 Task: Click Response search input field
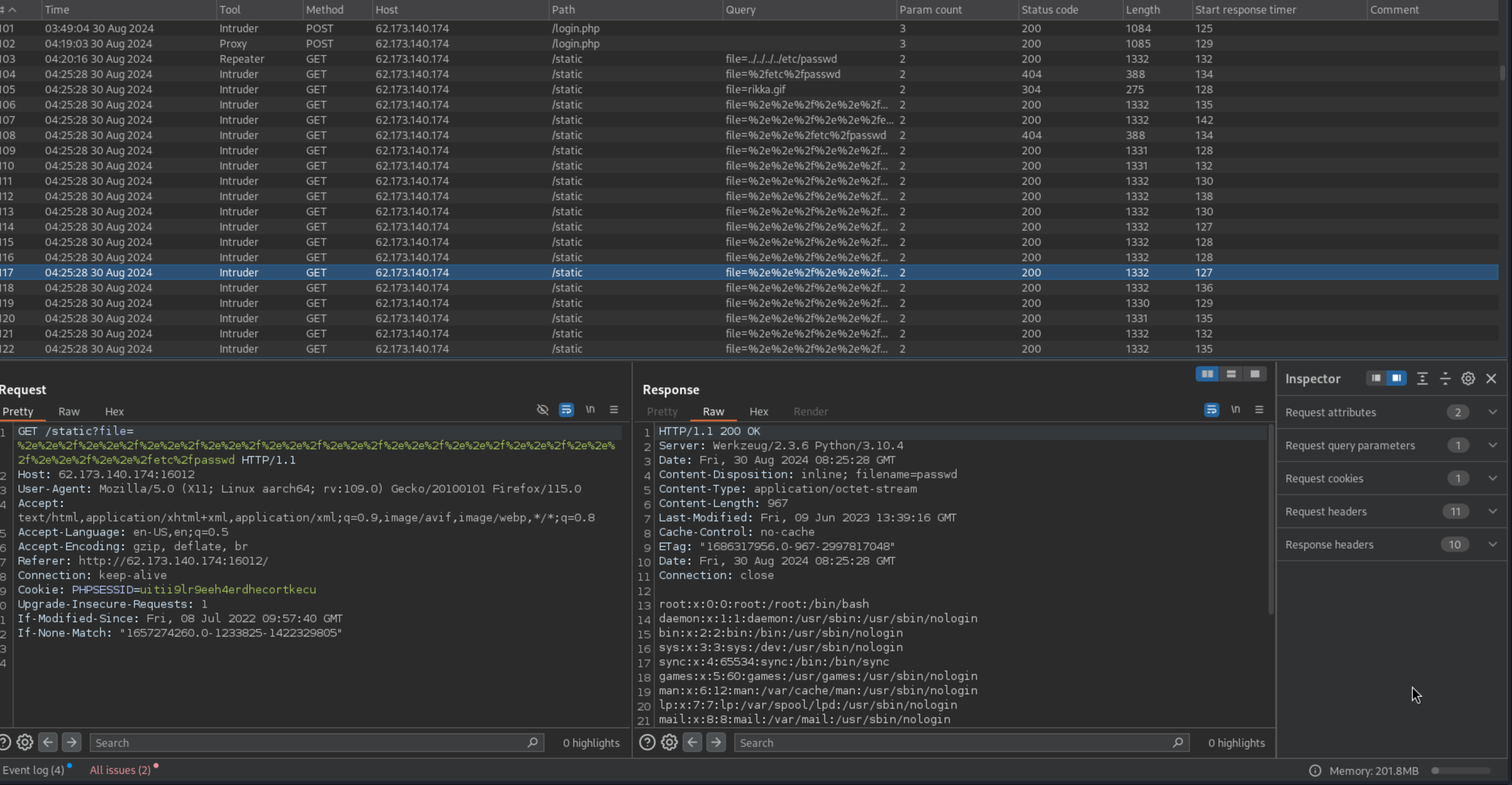point(951,743)
